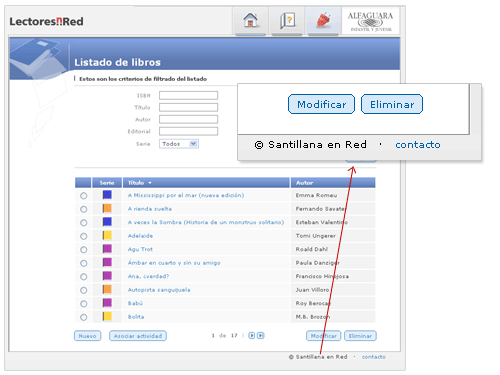Select radio for A rienda suelta
The width and height of the screenshot is (500, 375).
[x=84, y=209]
